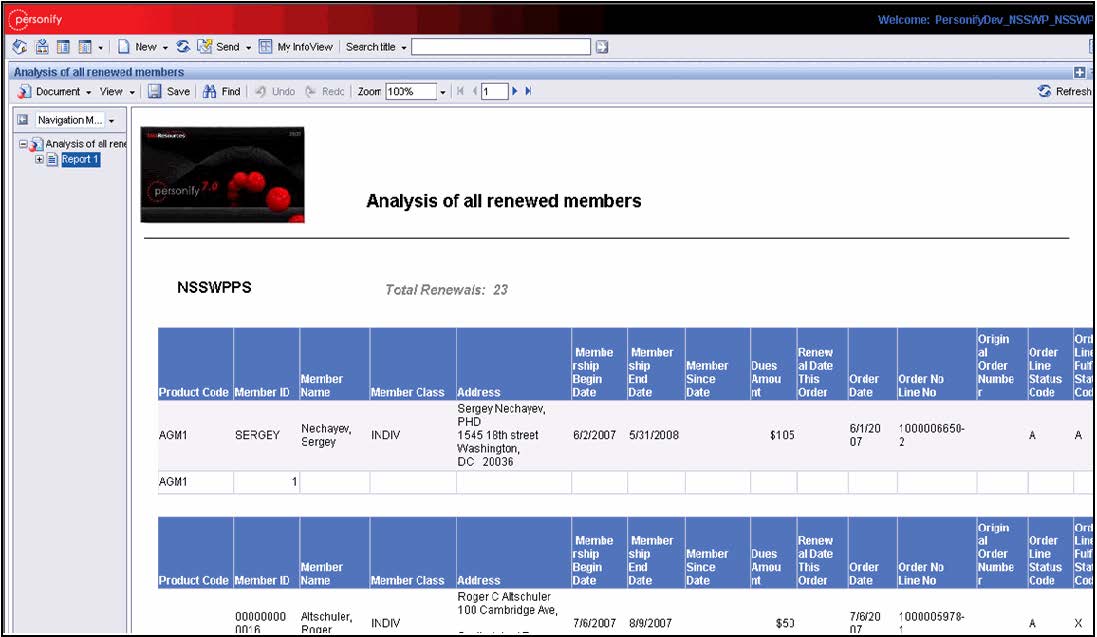Click the page number field

[x=494, y=91]
